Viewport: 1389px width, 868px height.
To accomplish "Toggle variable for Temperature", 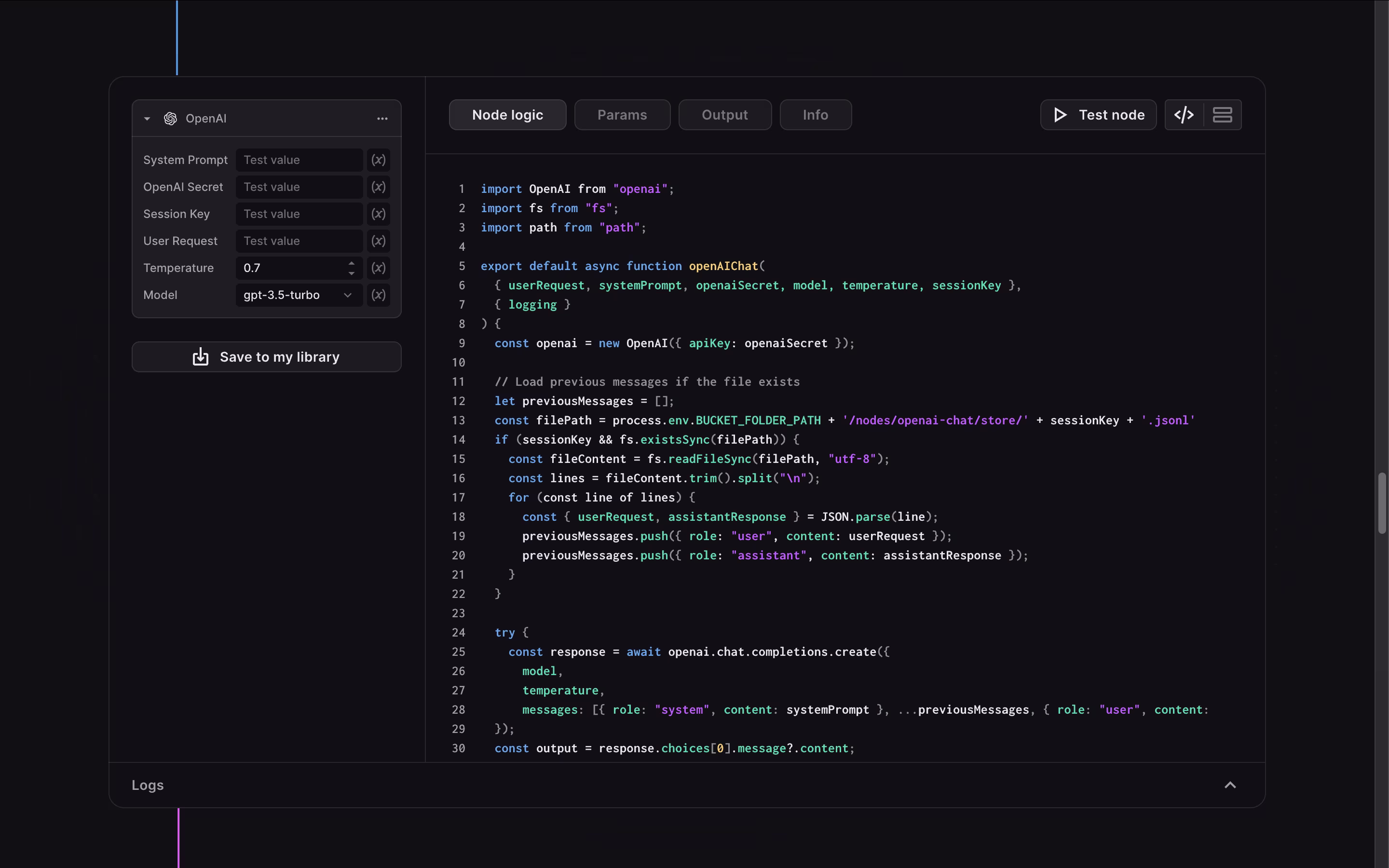I will click(378, 268).
